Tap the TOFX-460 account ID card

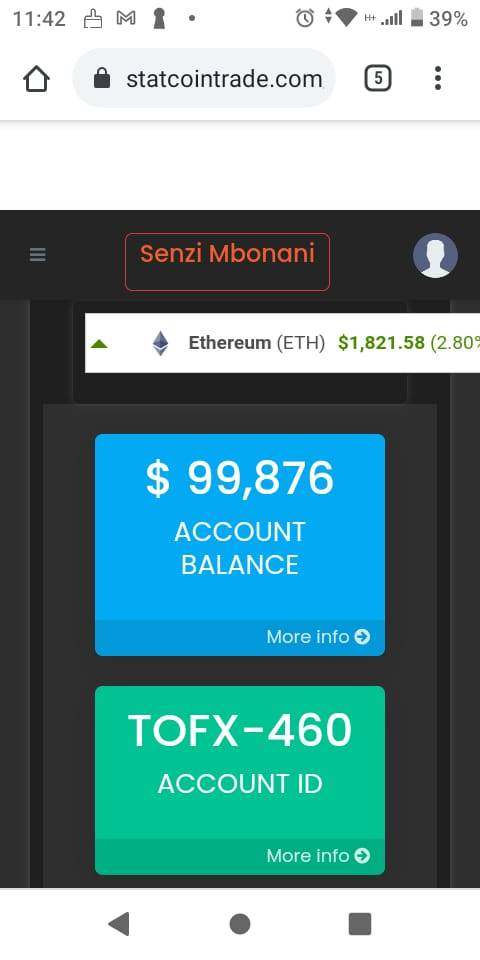click(x=240, y=780)
